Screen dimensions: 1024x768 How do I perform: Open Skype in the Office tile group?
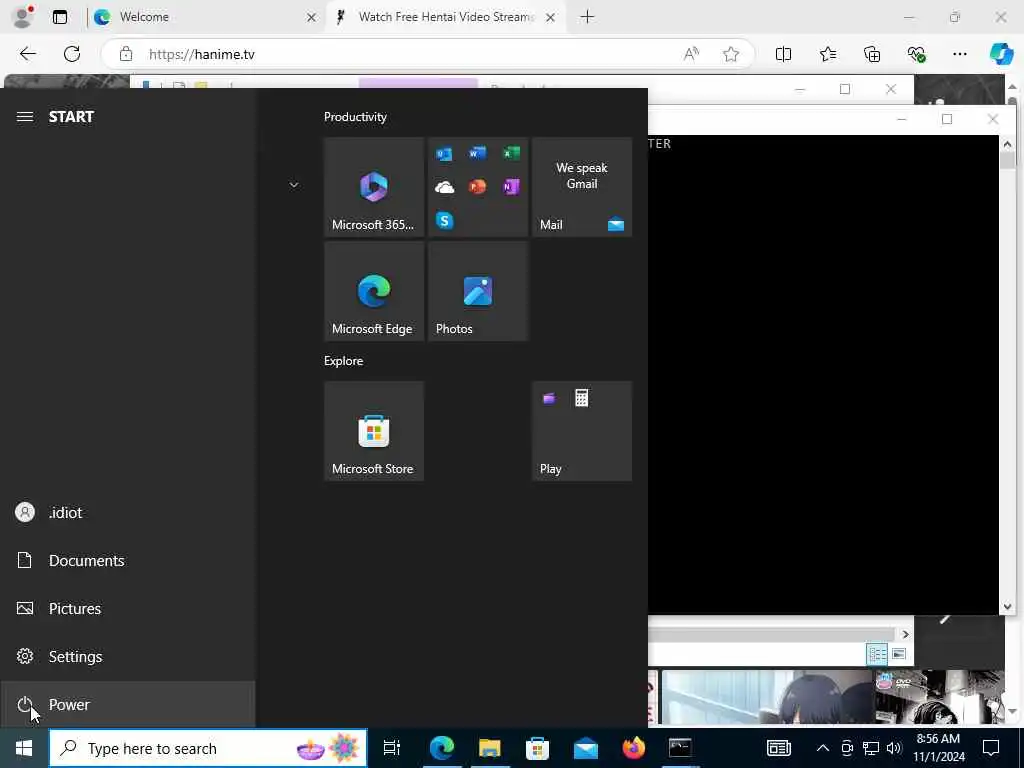[x=444, y=221]
